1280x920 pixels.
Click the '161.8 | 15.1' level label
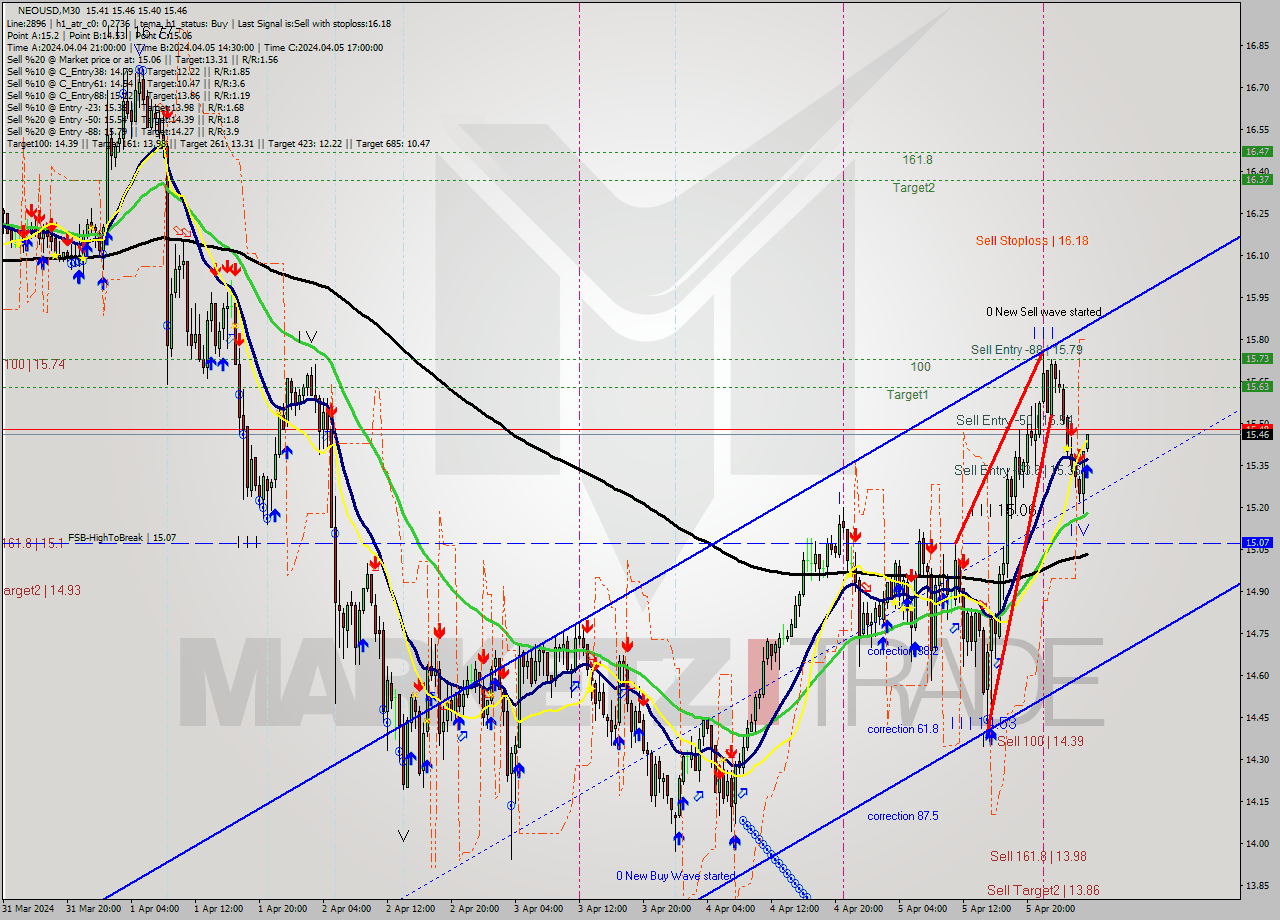tap(31, 543)
